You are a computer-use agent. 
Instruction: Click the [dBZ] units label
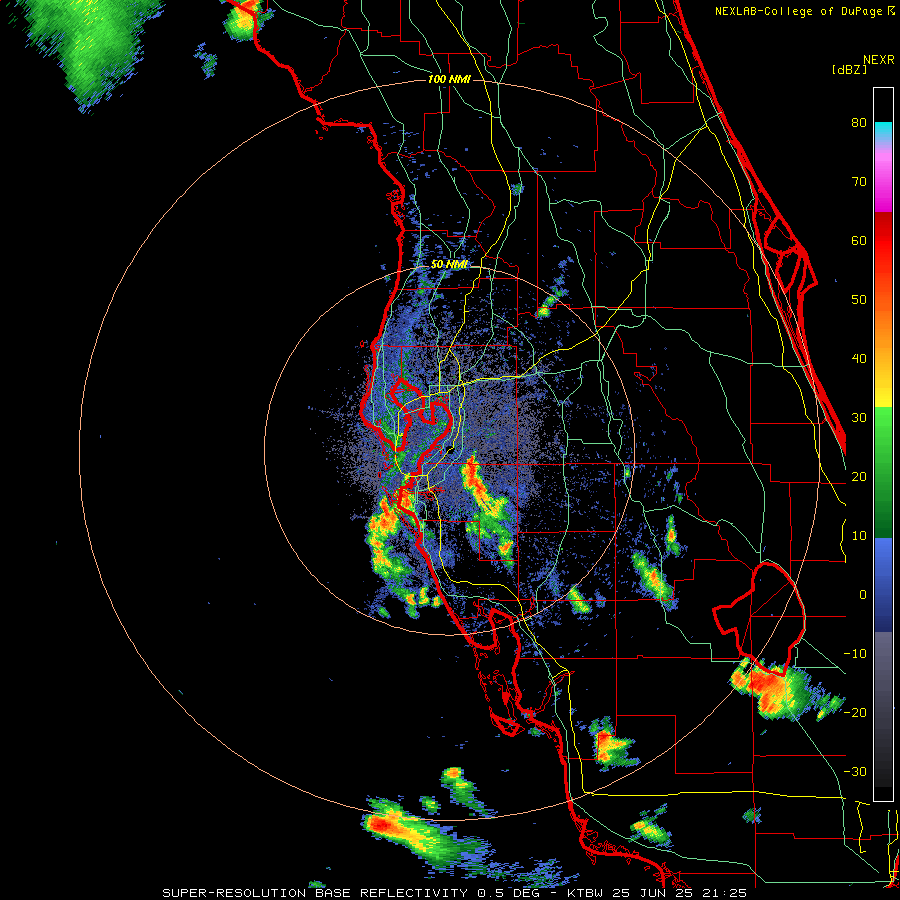849,69
